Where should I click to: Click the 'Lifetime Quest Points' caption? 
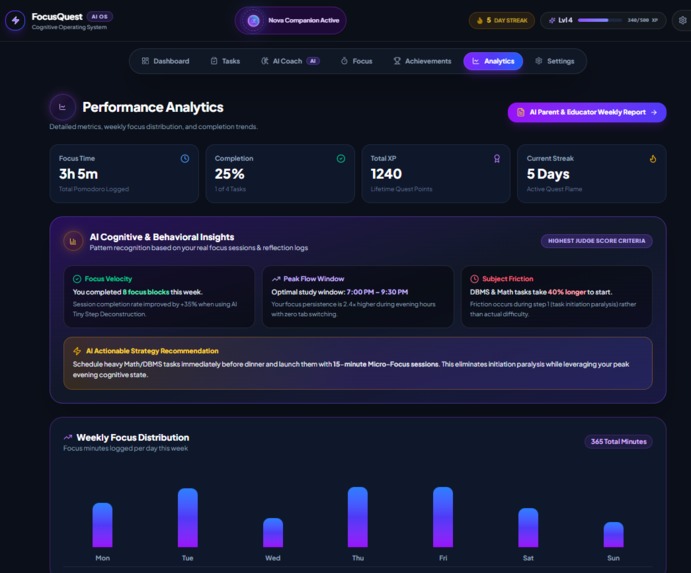click(x=401, y=189)
